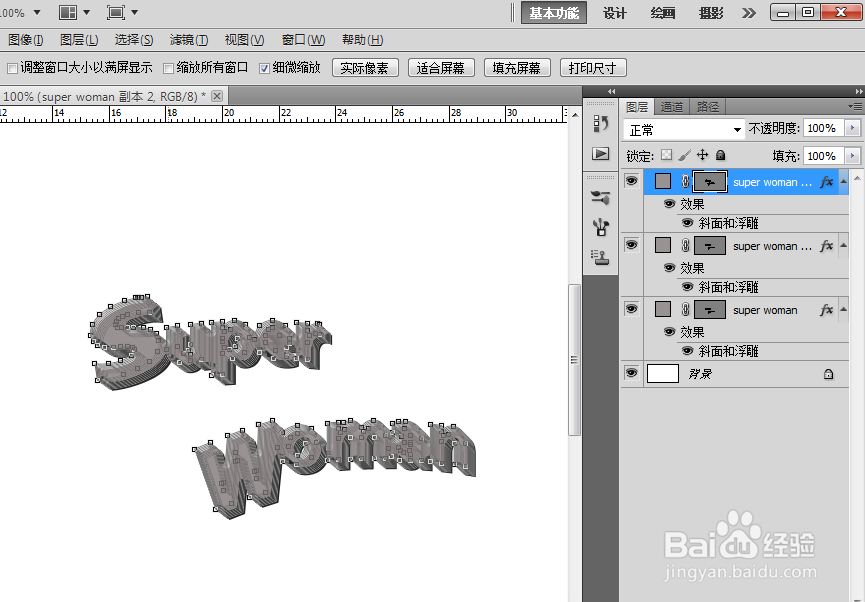
Task: Enable lock all padlock icon
Action: coord(720,155)
